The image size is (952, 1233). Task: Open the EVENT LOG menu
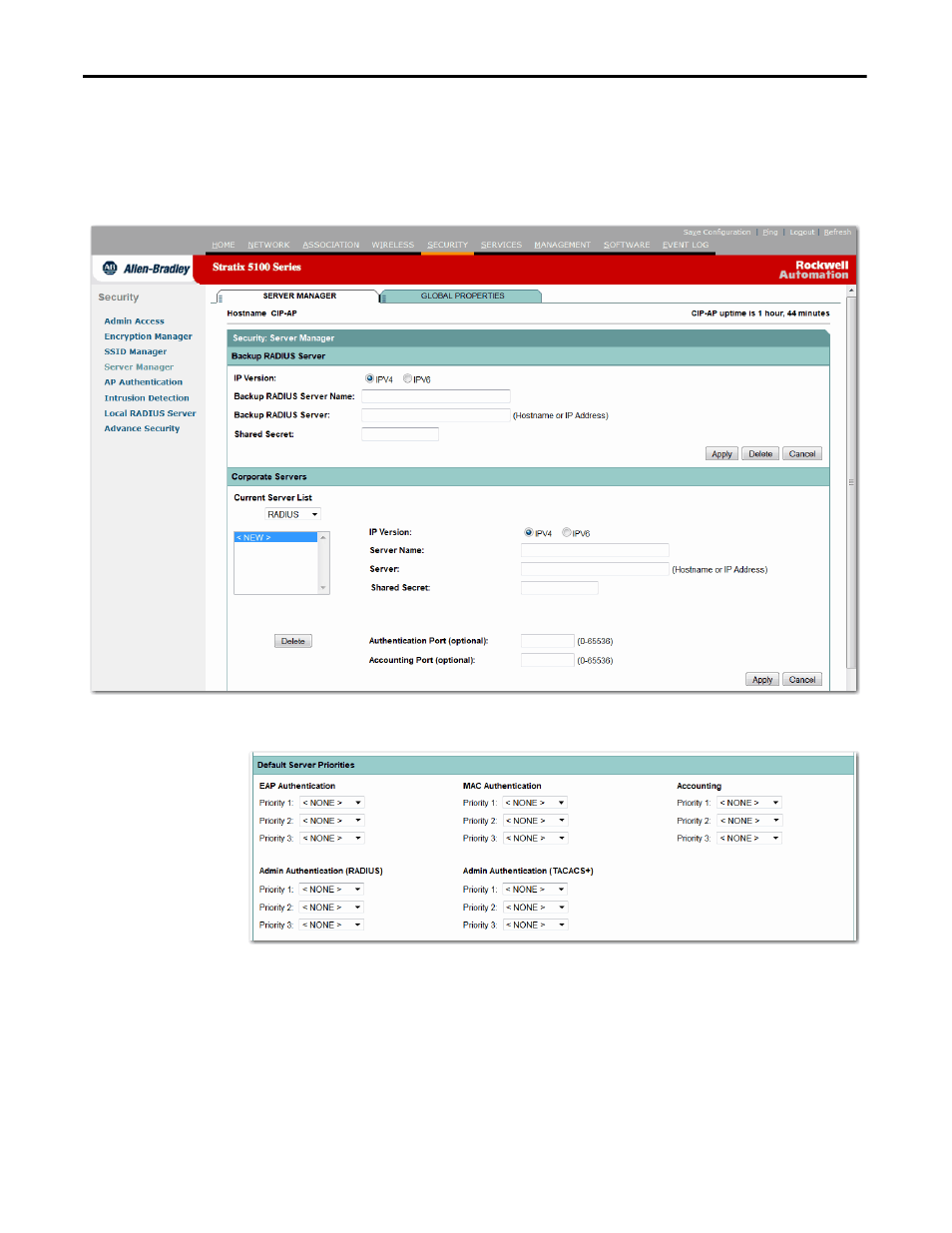686,245
